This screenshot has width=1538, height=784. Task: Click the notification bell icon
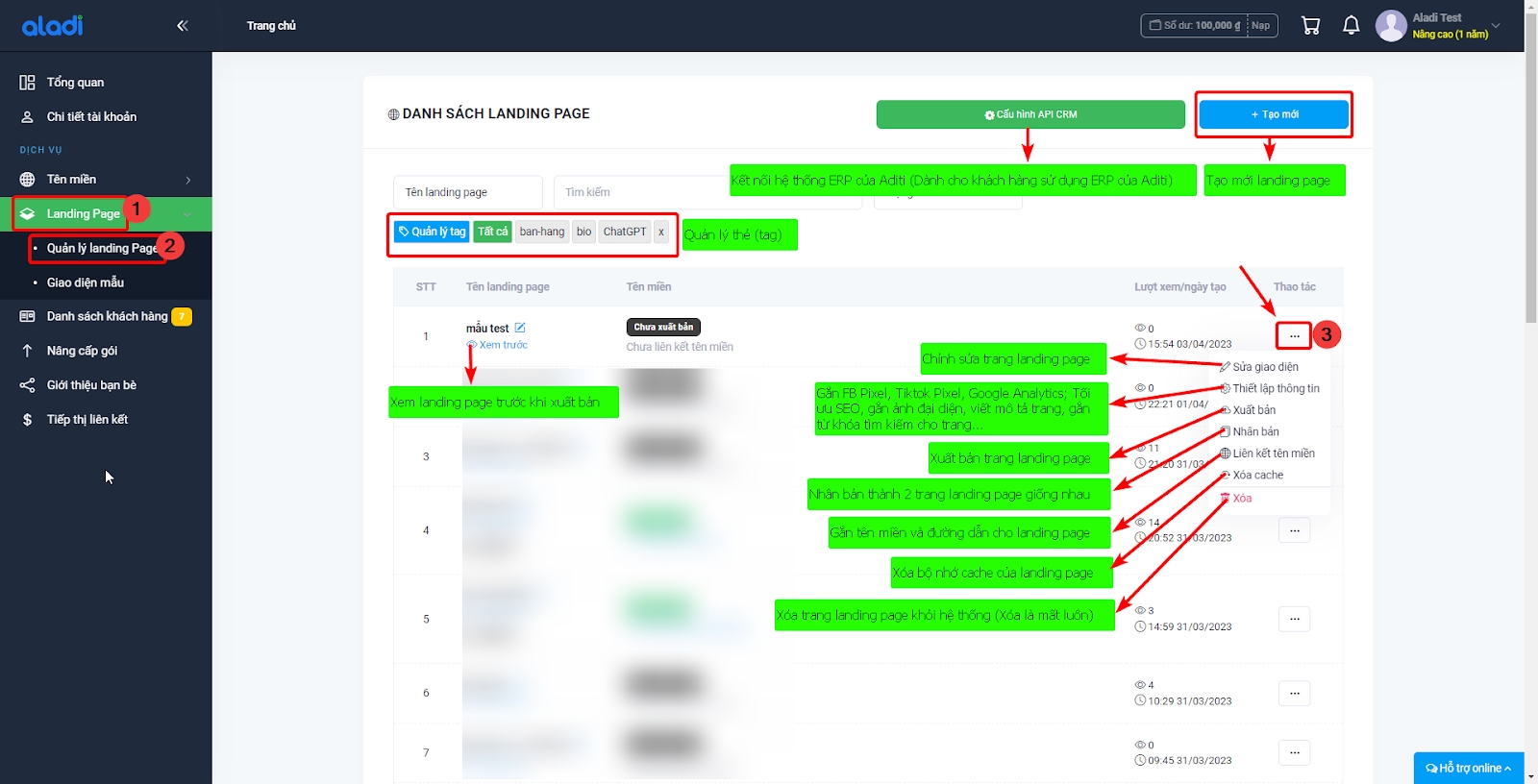1351,26
